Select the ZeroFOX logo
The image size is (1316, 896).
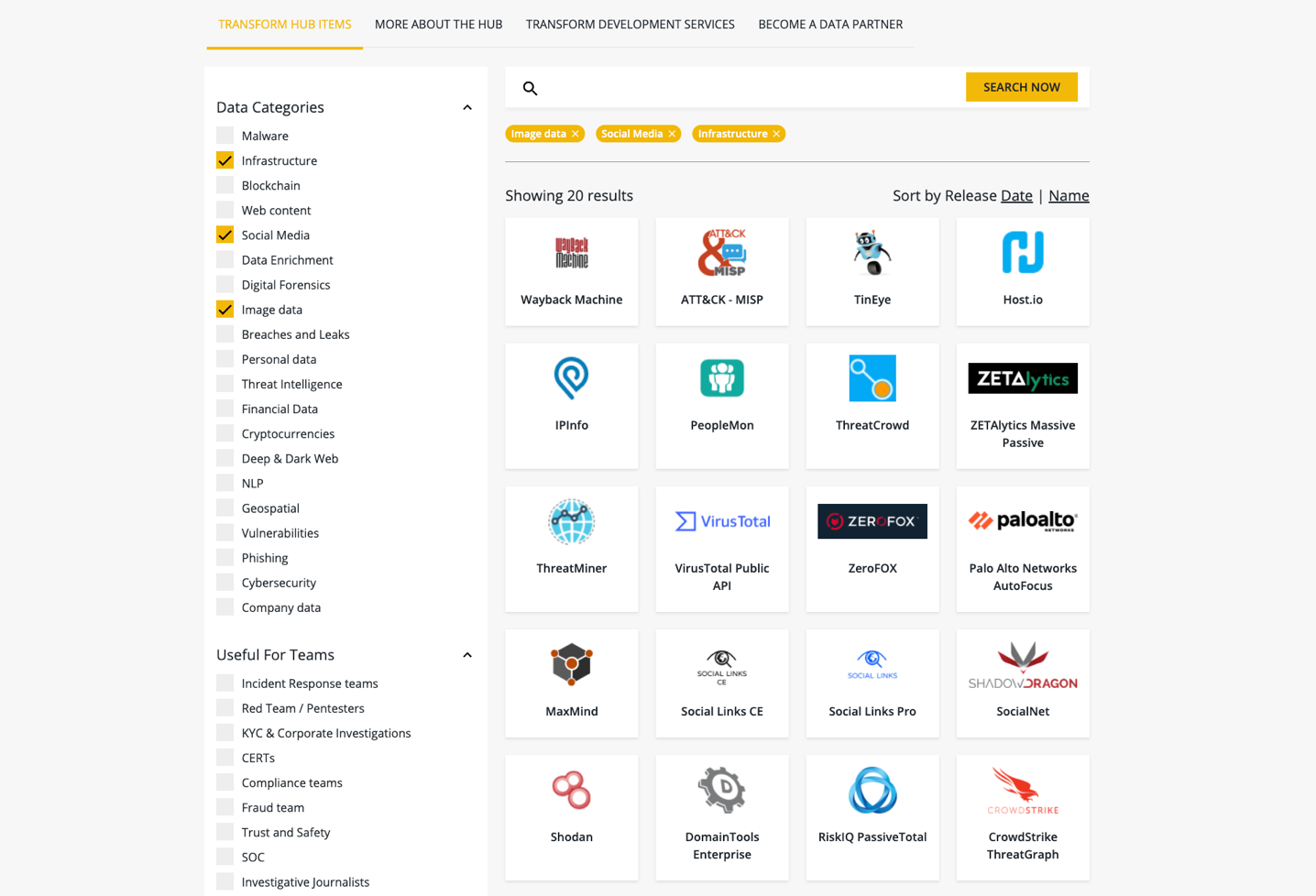[872, 521]
